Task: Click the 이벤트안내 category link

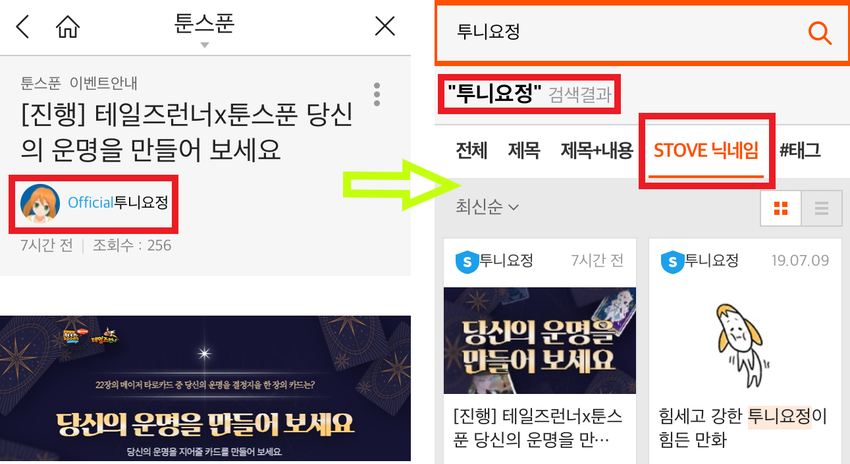Action: (104, 83)
